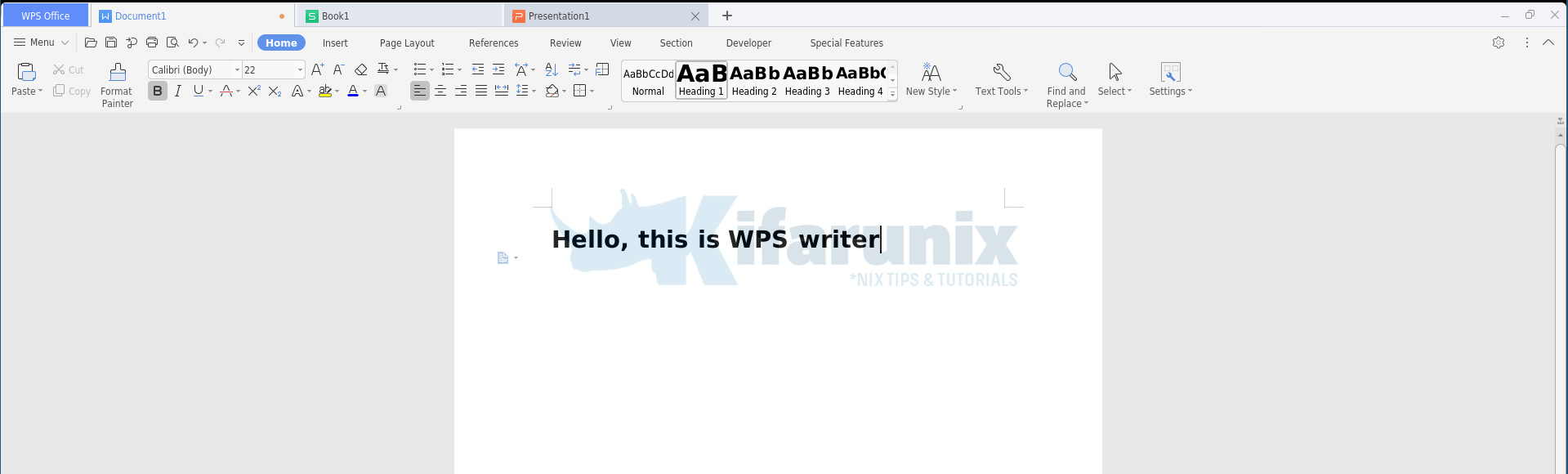Click the Find and Replace magnifier icon
The width and height of the screenshot is (1568, 474).
[x=1067, y=72]
